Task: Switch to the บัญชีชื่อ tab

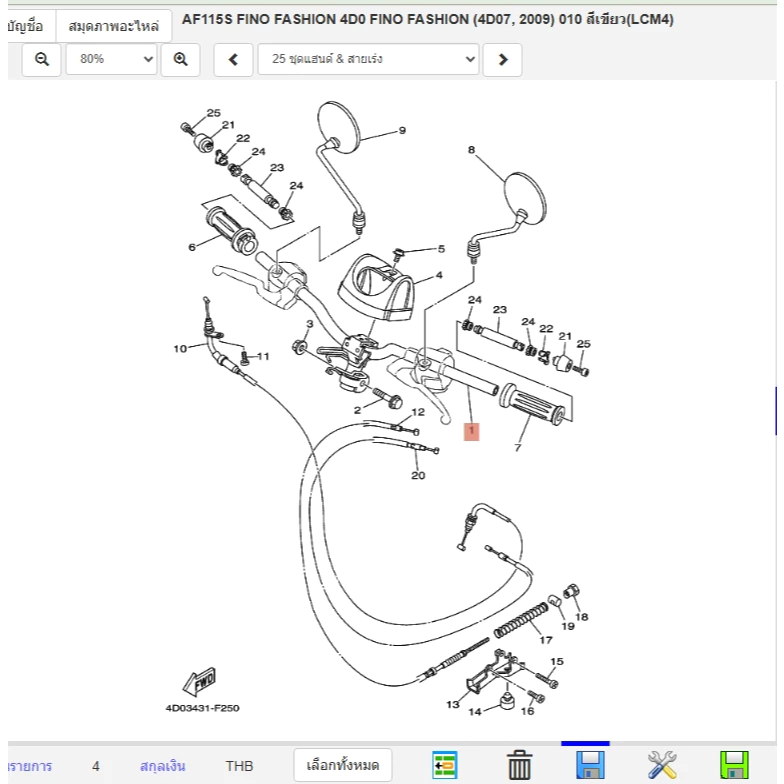Action: click(25, 26)
